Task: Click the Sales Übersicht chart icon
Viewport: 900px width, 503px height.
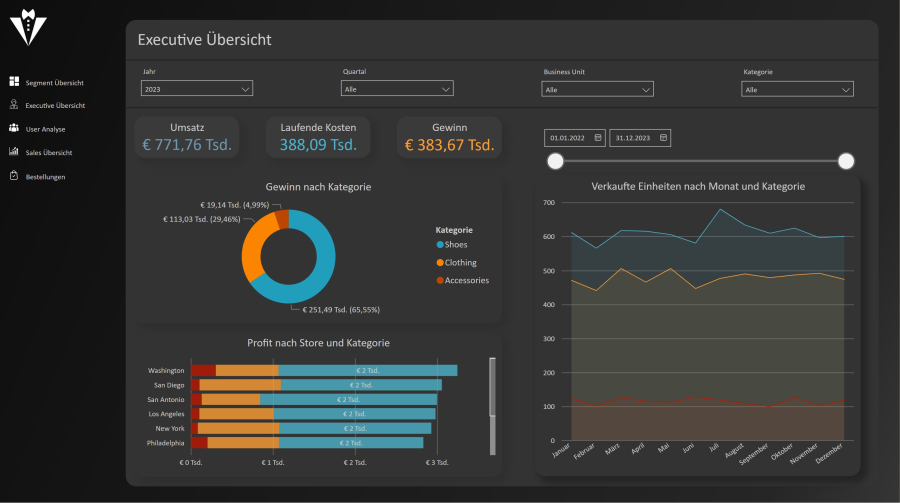Action: point(14,153)
